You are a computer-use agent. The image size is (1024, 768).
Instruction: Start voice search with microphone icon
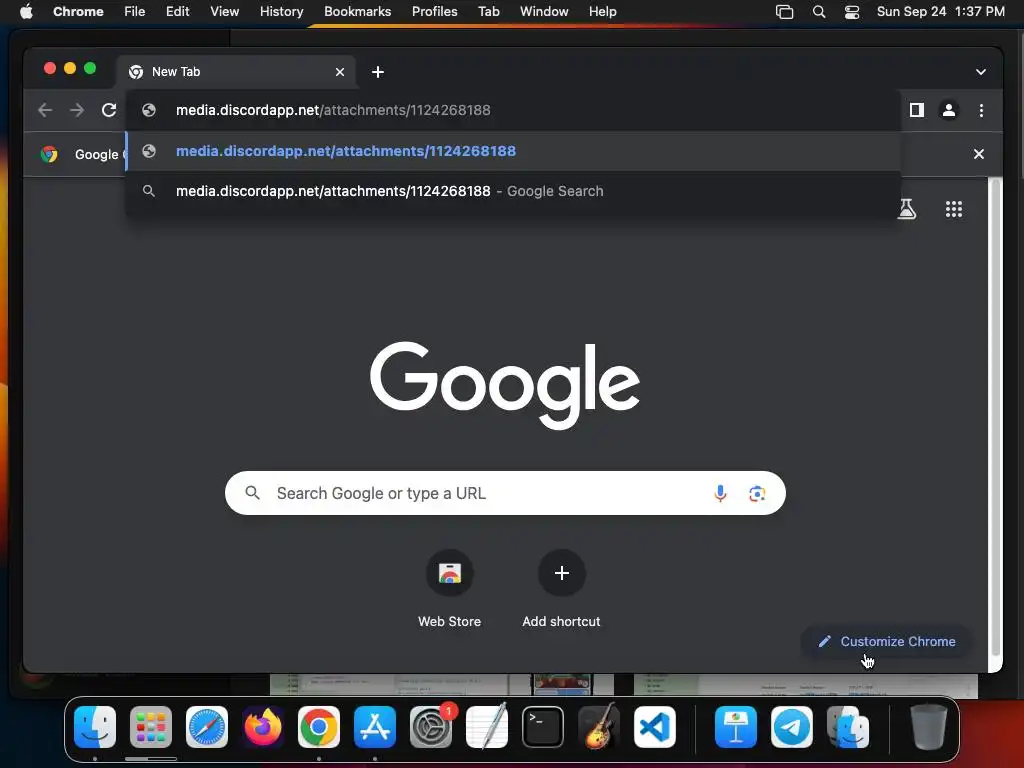(x=720, y=493)
